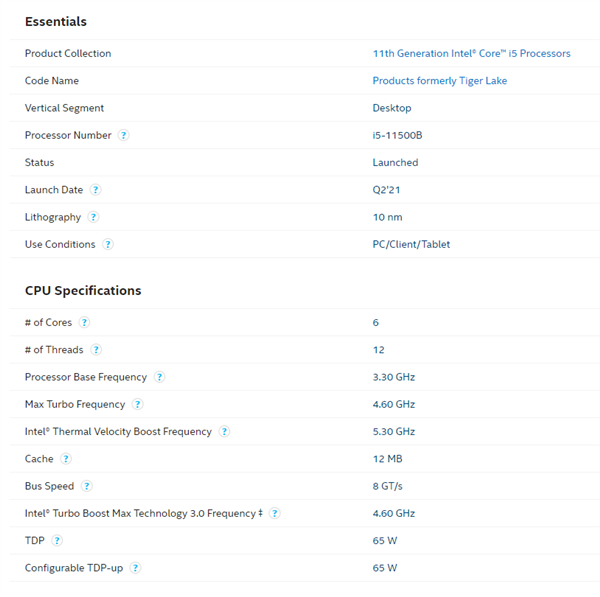The height and width of the screenshot is (597, 600).
Task: Click the question mark next to TDP
Action: (x=57, y=540)
